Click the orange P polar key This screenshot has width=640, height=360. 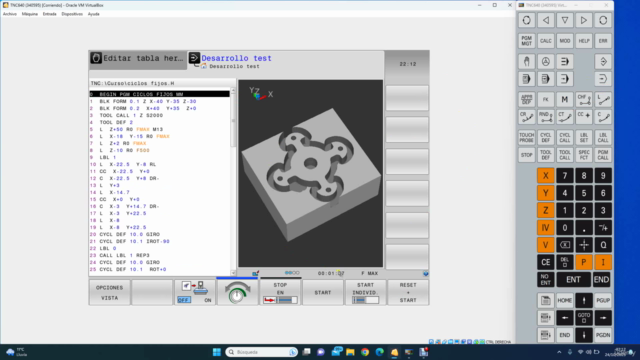click(584, 262)
